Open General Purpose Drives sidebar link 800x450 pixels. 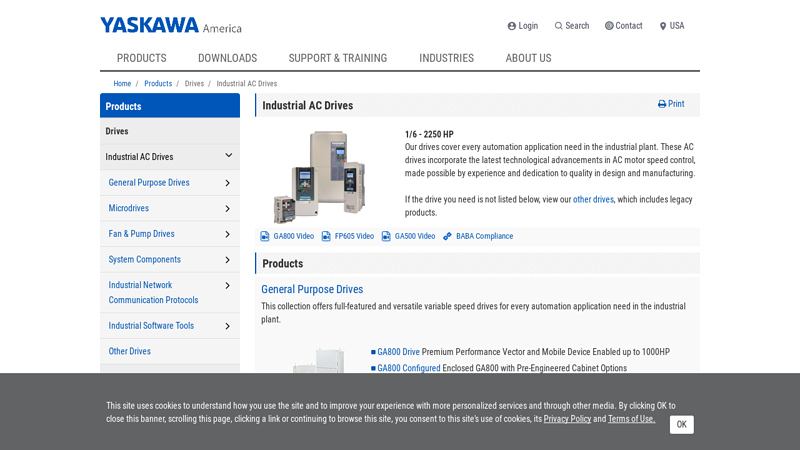click(149, 183)
